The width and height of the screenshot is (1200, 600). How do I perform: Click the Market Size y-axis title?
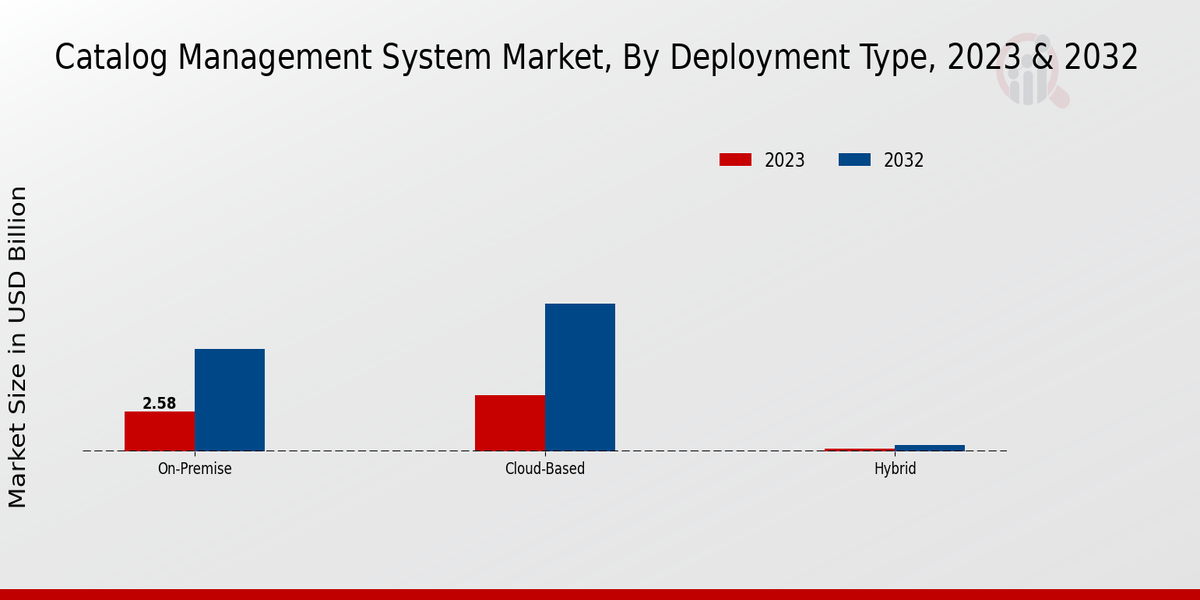[18, 346]
